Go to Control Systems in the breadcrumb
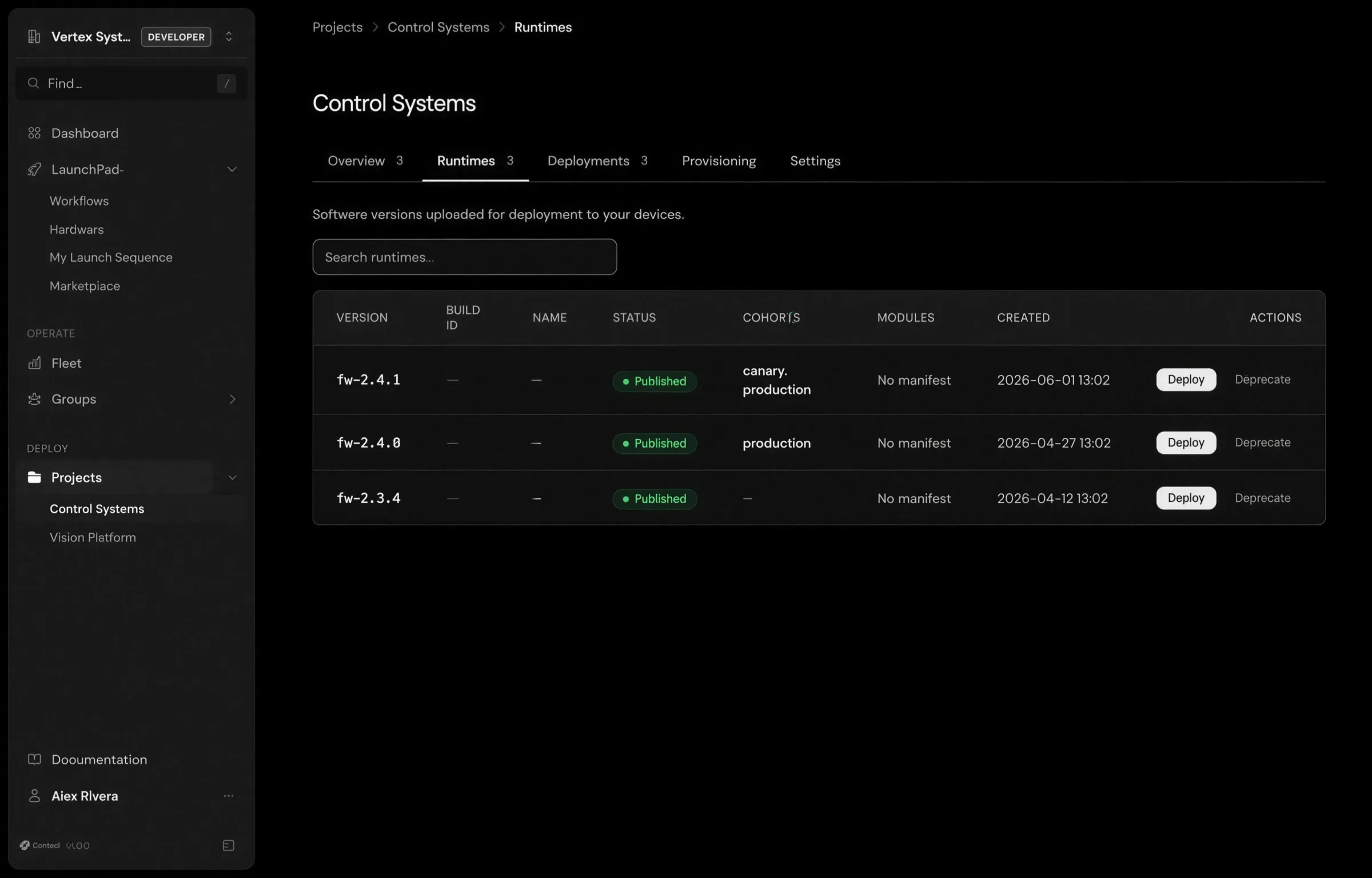 (438, 27)
